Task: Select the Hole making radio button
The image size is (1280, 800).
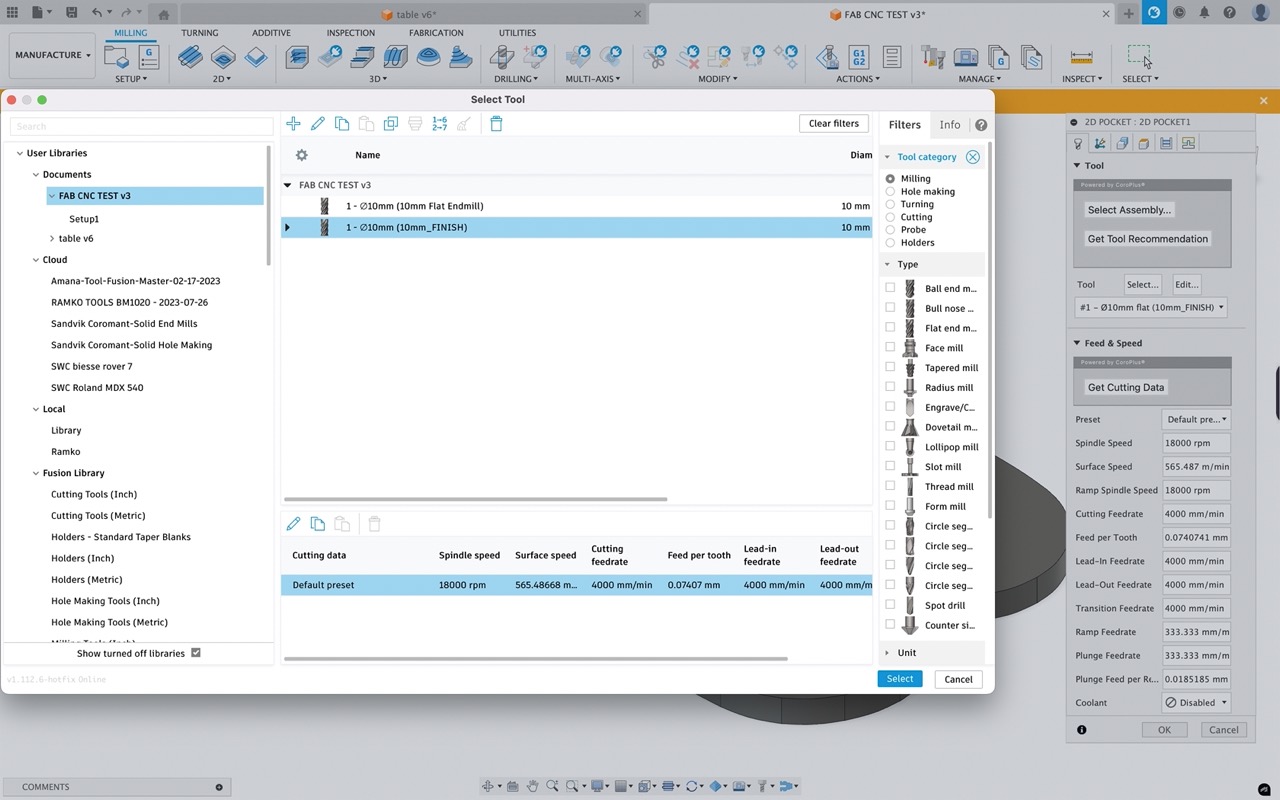Action: click(x=890, y=192)
